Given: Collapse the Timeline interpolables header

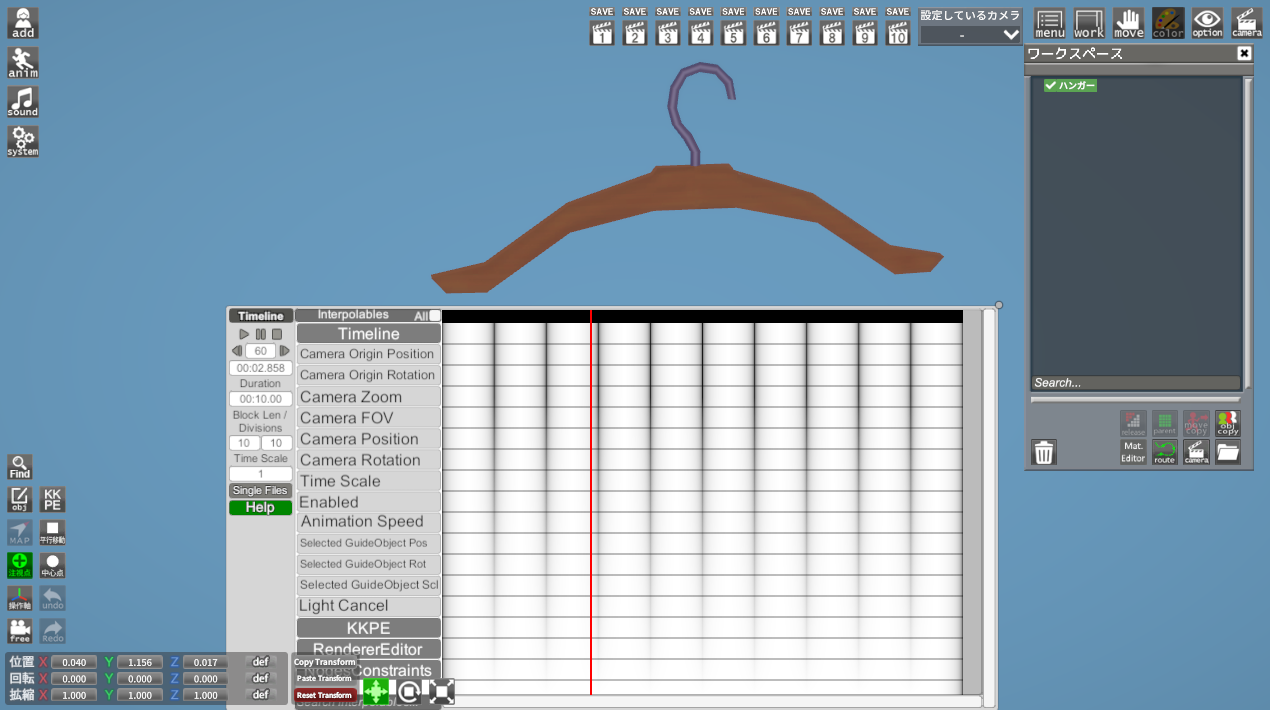Looking at the screenshot, I should pos(369,334).
